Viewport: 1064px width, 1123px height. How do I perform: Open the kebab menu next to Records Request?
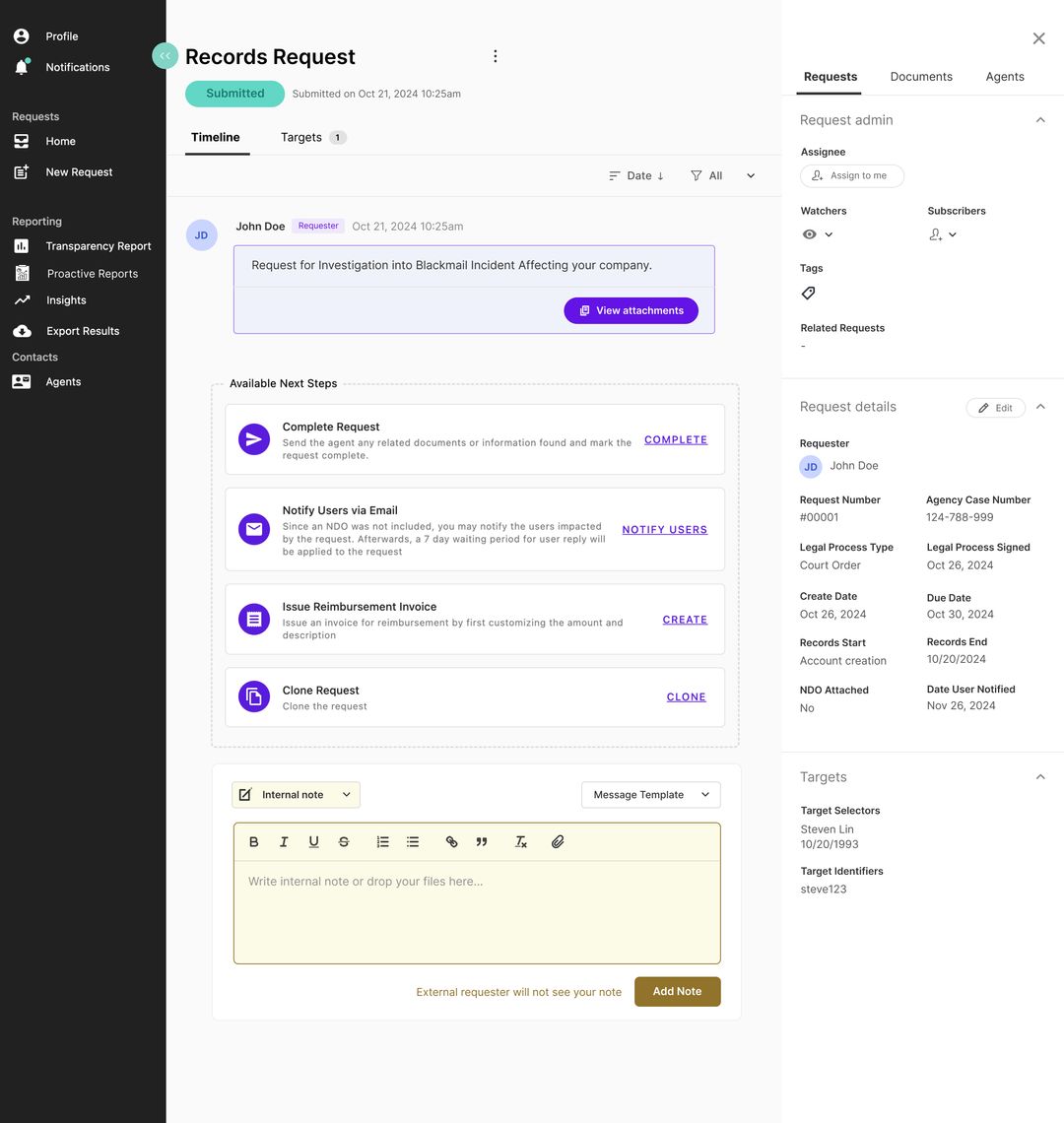coord(496,56)
